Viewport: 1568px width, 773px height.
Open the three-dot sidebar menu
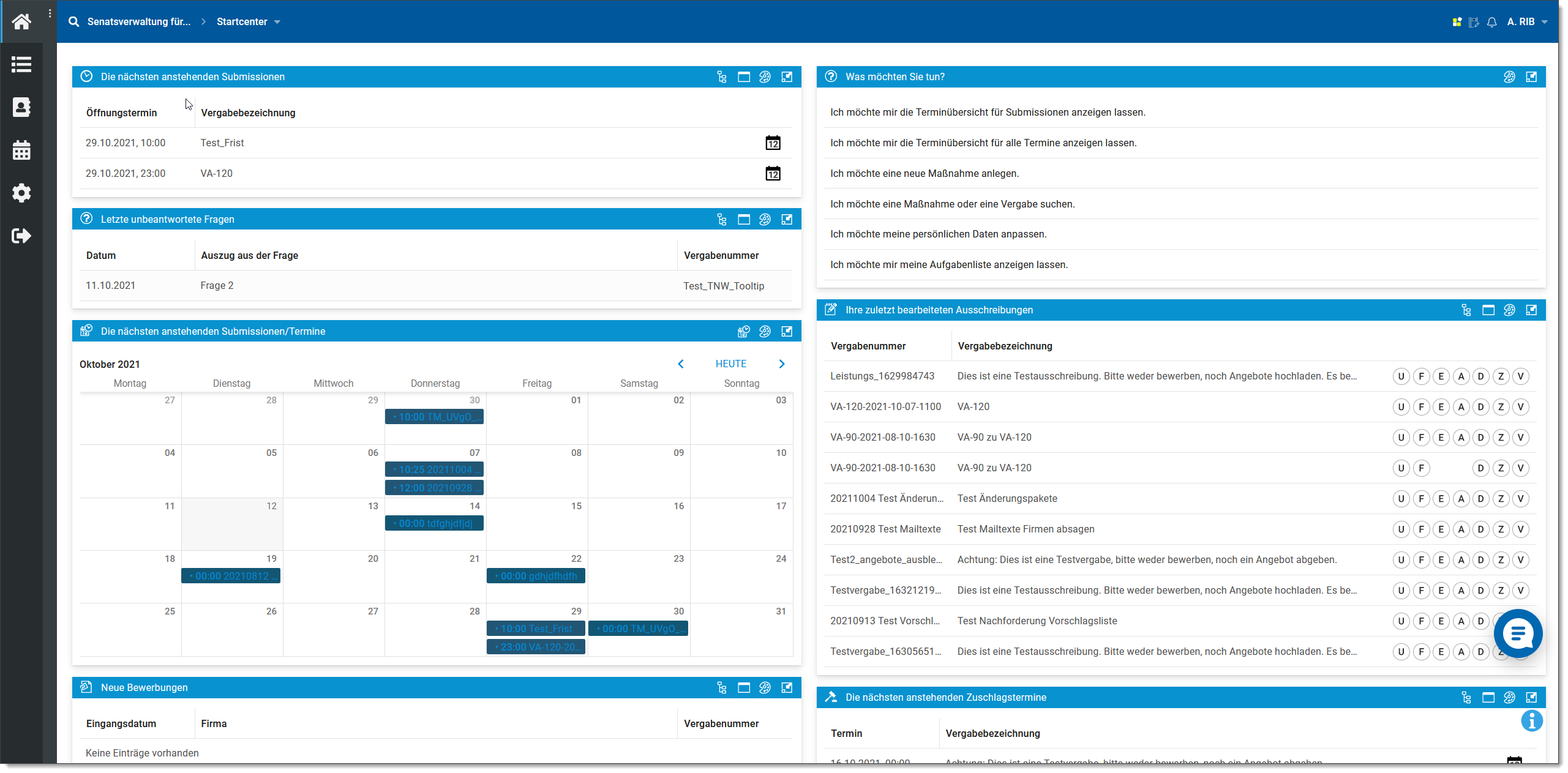coord(50,13)
